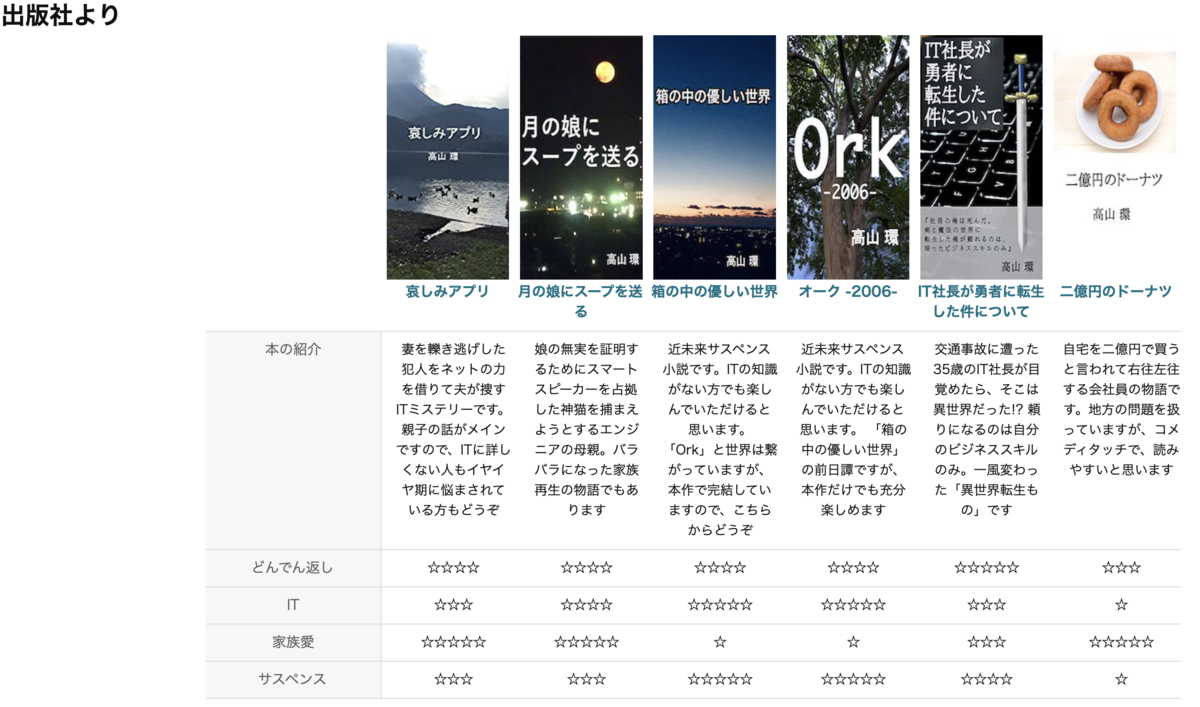Open the オーク -2006- title link
This screenshot has width=1200, height=707.
click(848, 291)
